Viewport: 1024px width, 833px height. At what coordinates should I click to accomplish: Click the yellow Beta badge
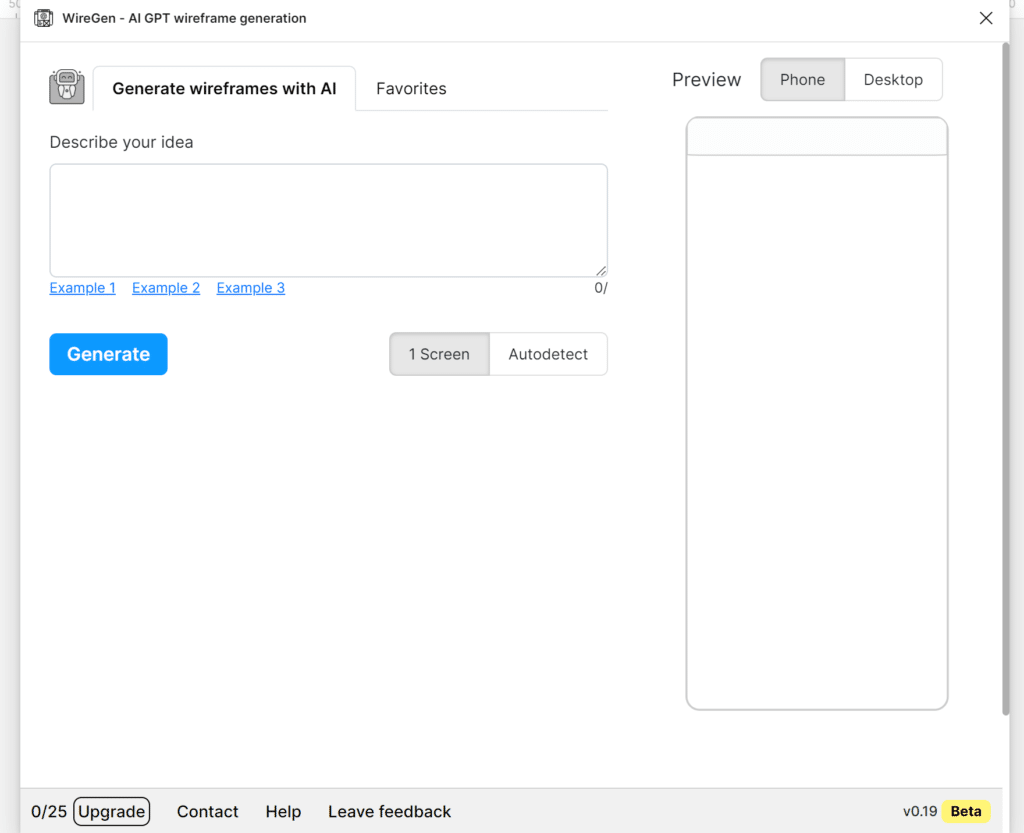point(966,811)
